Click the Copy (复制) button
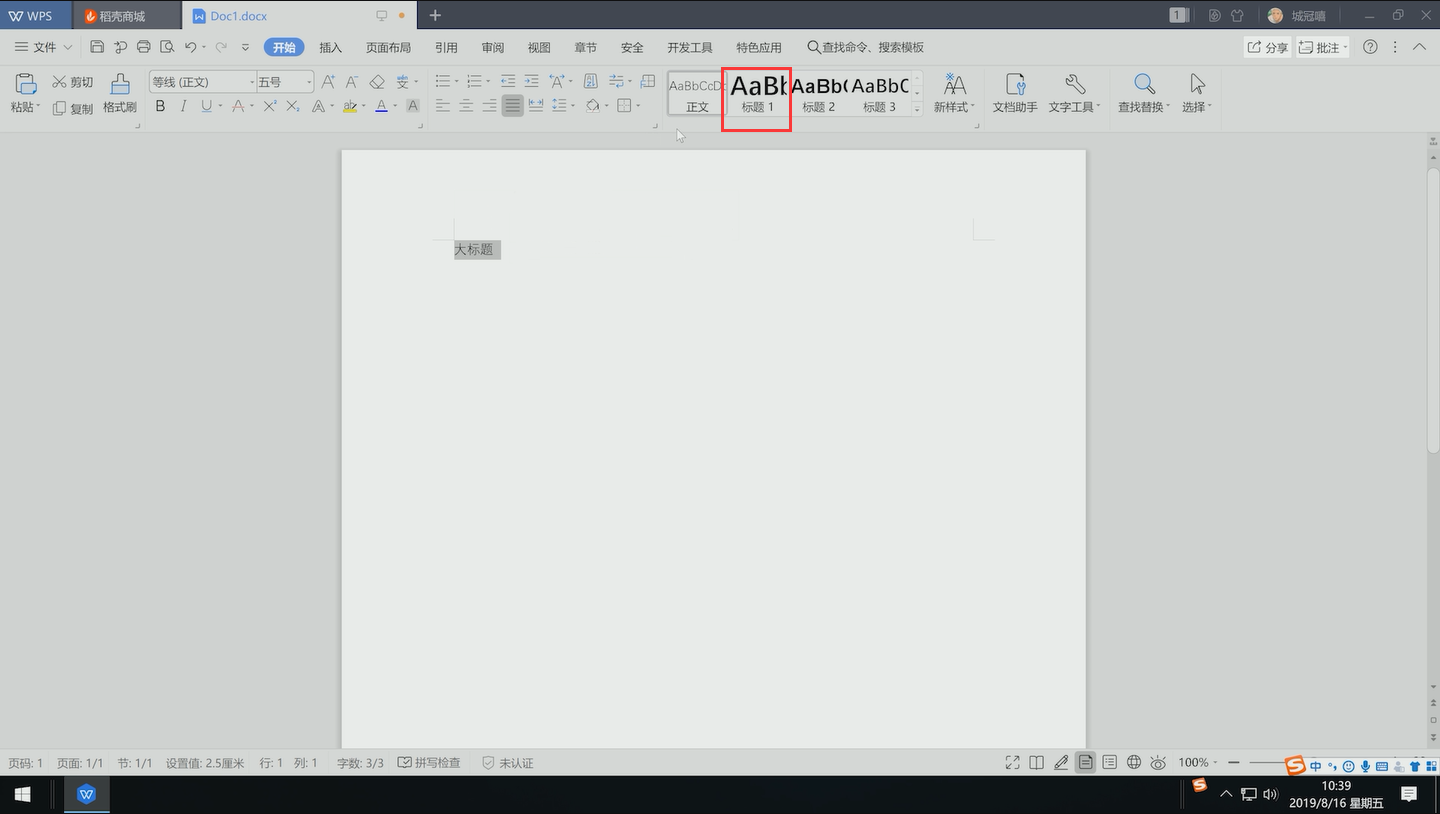1440x814 pixels. pyautogui.click(x=73, y=108)
